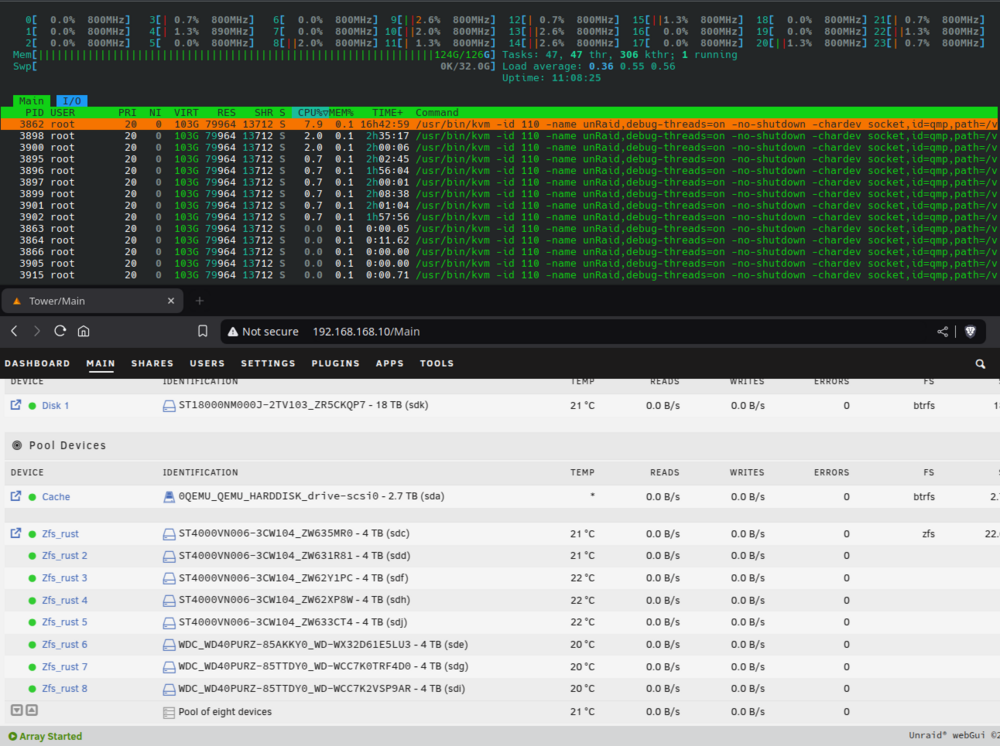Image resolution: width=1000 pixels, height=746 pixels.
Task: Click the htop memory usage bar
Action: pyautogui.click(x=254, y=55)
